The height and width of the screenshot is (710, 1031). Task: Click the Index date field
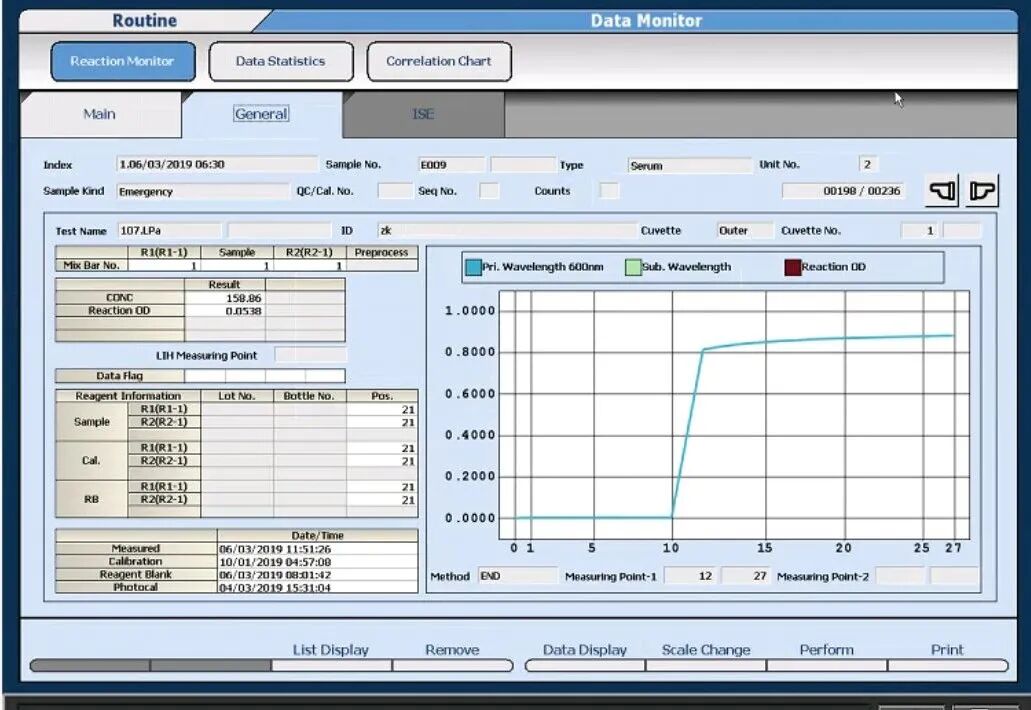coord(216,164)
